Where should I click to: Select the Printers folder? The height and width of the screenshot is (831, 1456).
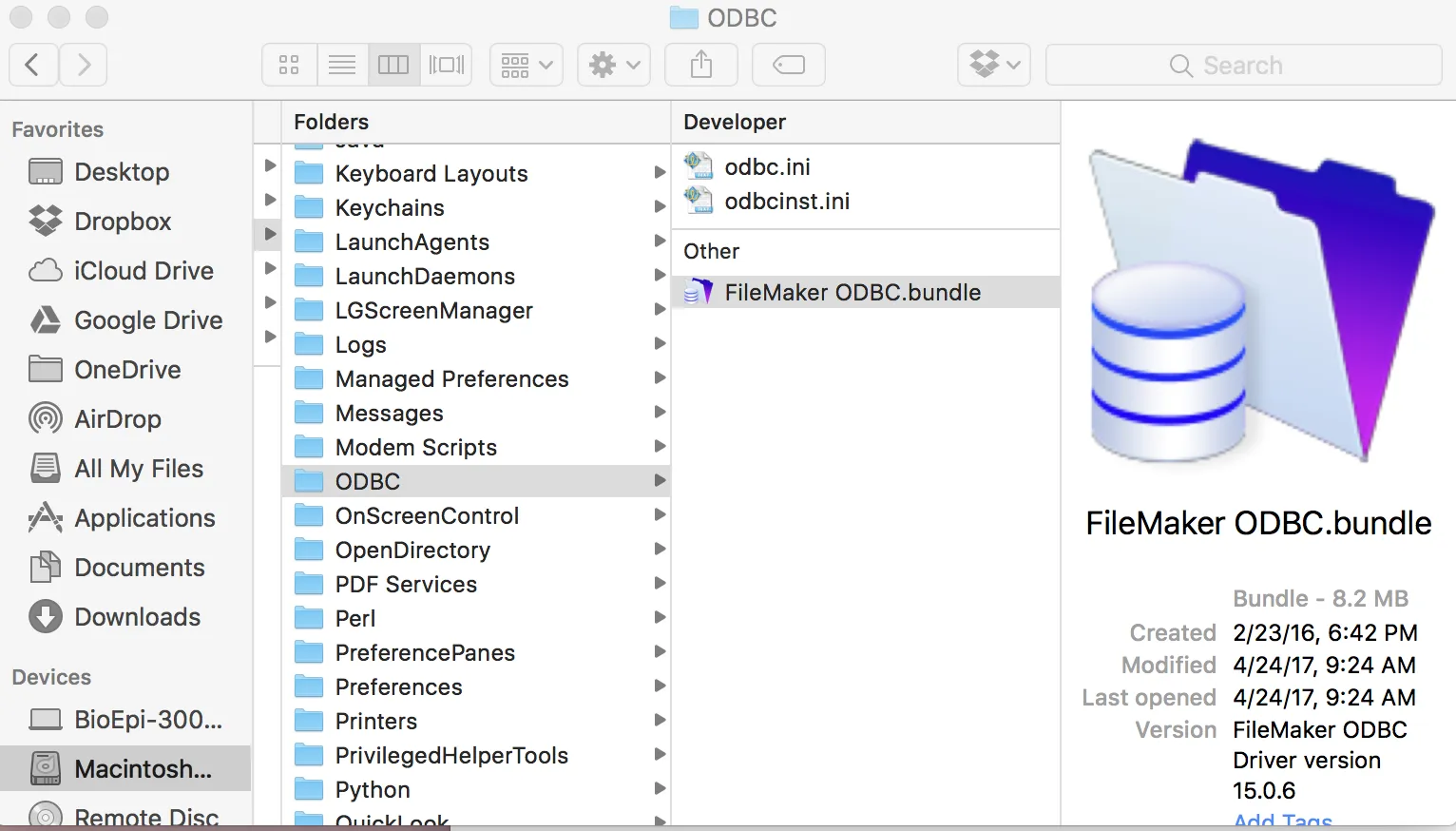click(x=476, y=722)
